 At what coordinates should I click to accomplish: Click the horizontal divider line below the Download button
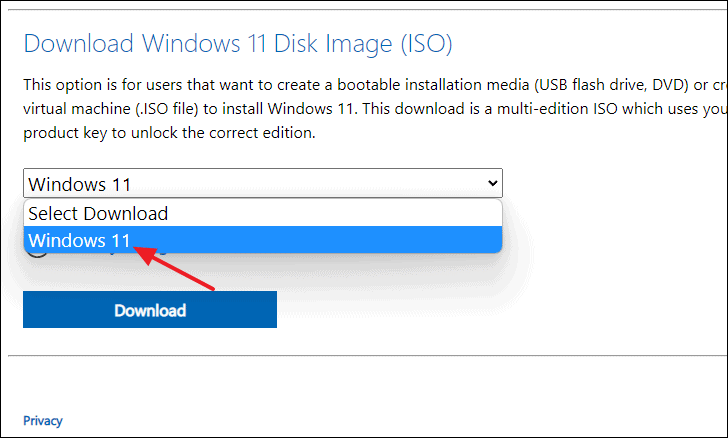pyautogui.click(x=368, y=356)
